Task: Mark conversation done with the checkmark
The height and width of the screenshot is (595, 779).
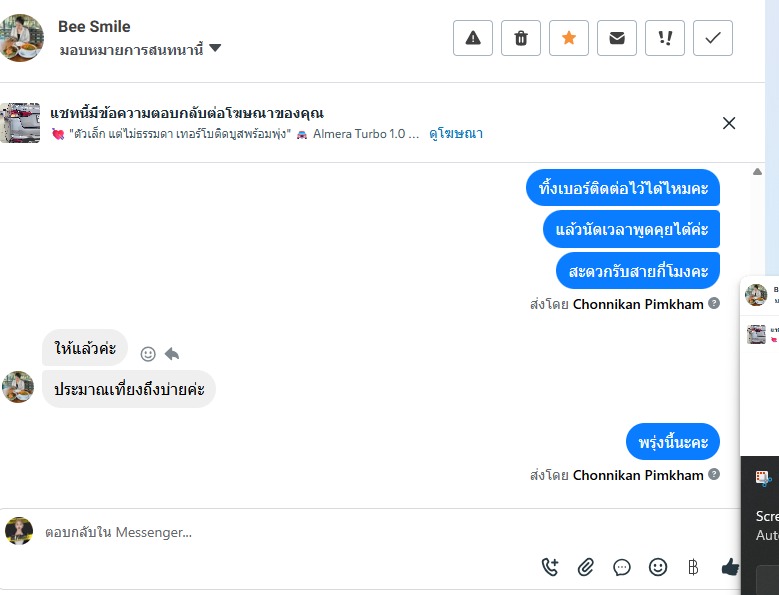Action: click(713, 38)
